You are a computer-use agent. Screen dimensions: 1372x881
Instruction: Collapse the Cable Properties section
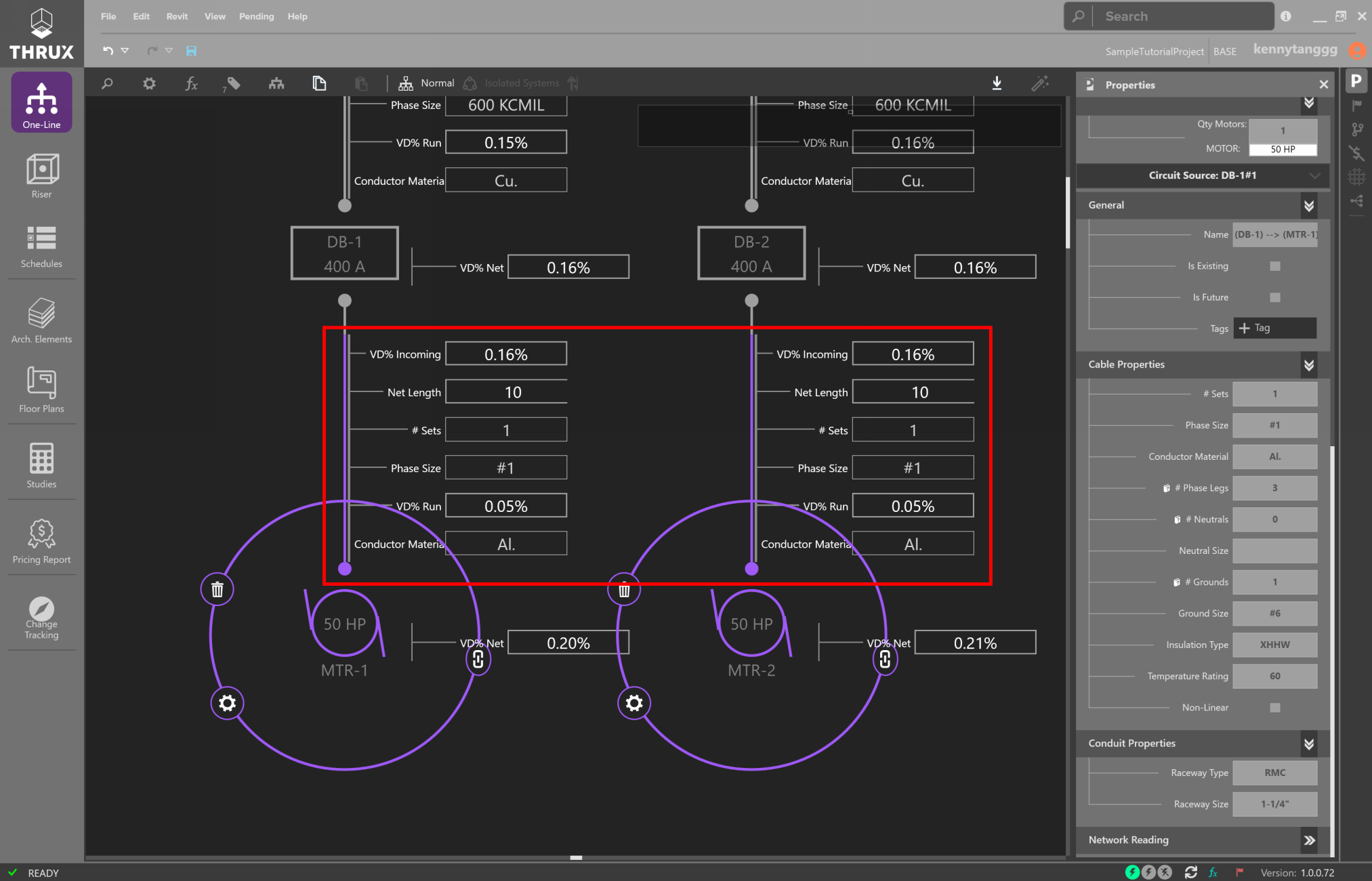pyautogui.click(x=1309, y=365)
